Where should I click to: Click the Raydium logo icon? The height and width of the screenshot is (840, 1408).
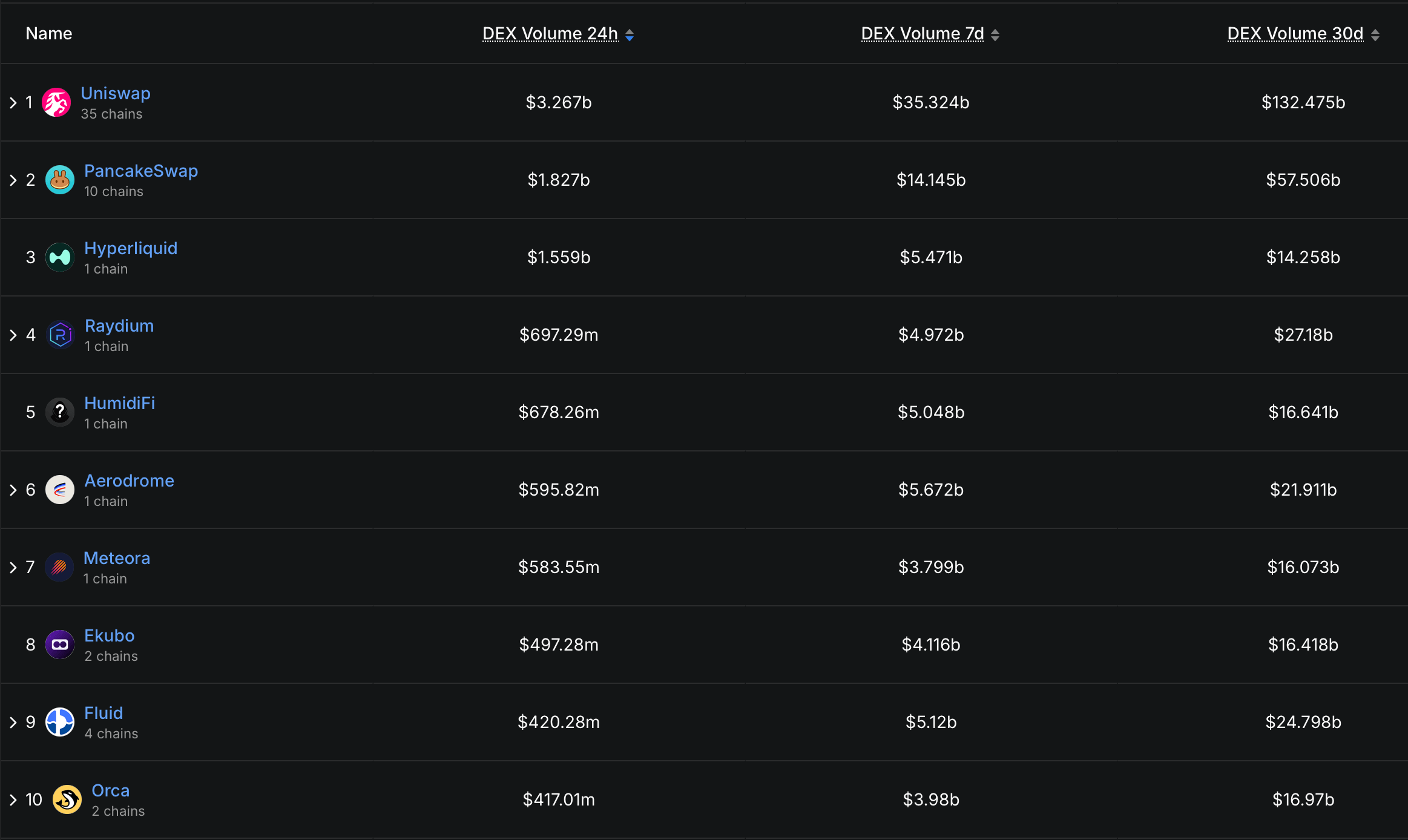point(61,335)
